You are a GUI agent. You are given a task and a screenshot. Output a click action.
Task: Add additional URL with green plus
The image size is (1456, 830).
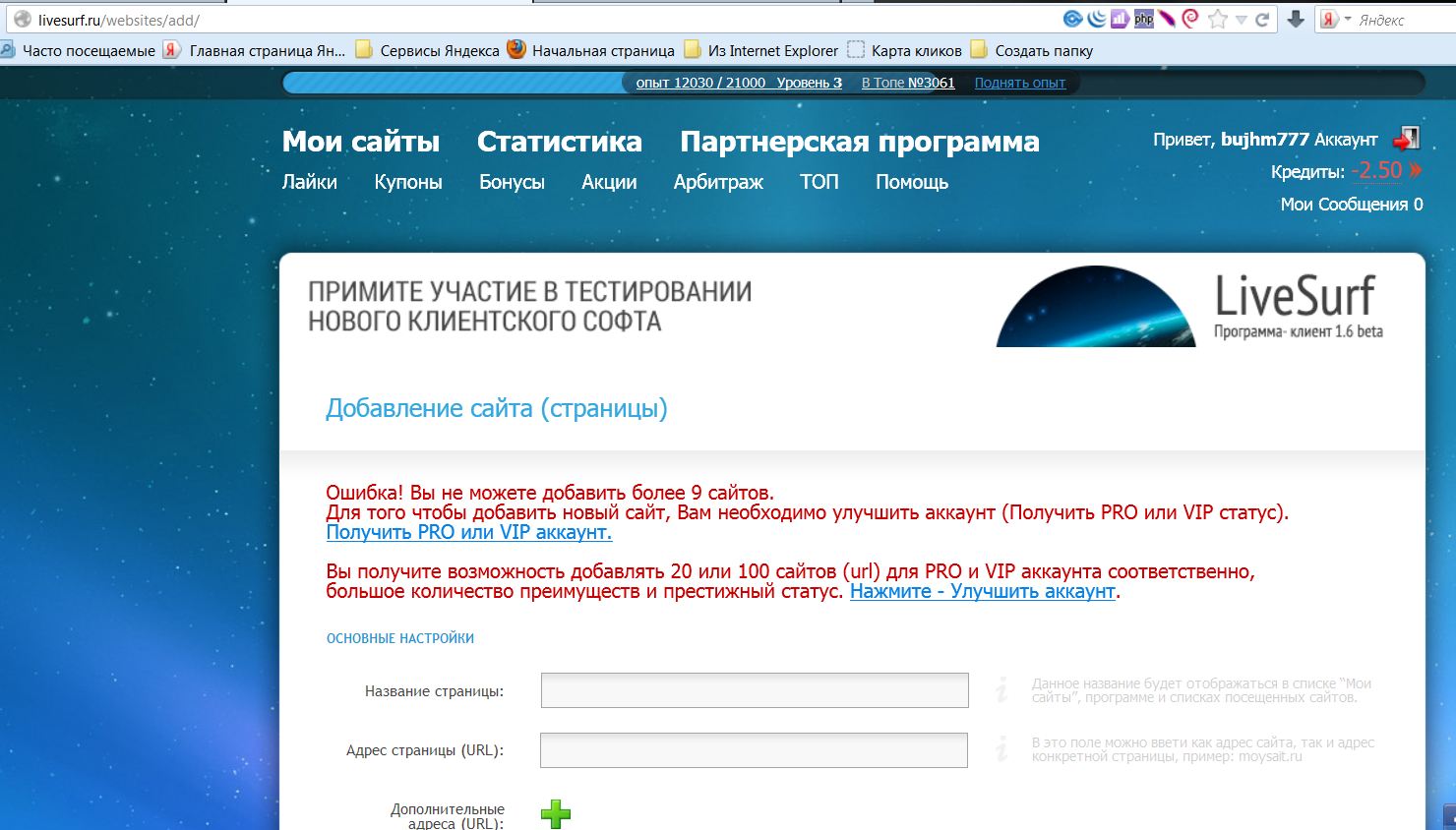(x=556, y=814)
